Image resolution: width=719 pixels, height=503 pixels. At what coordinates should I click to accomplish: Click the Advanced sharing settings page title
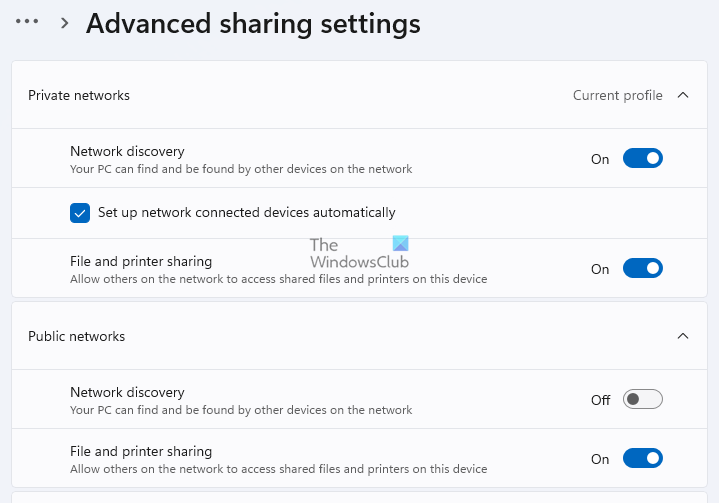click(x=253, y=23)
